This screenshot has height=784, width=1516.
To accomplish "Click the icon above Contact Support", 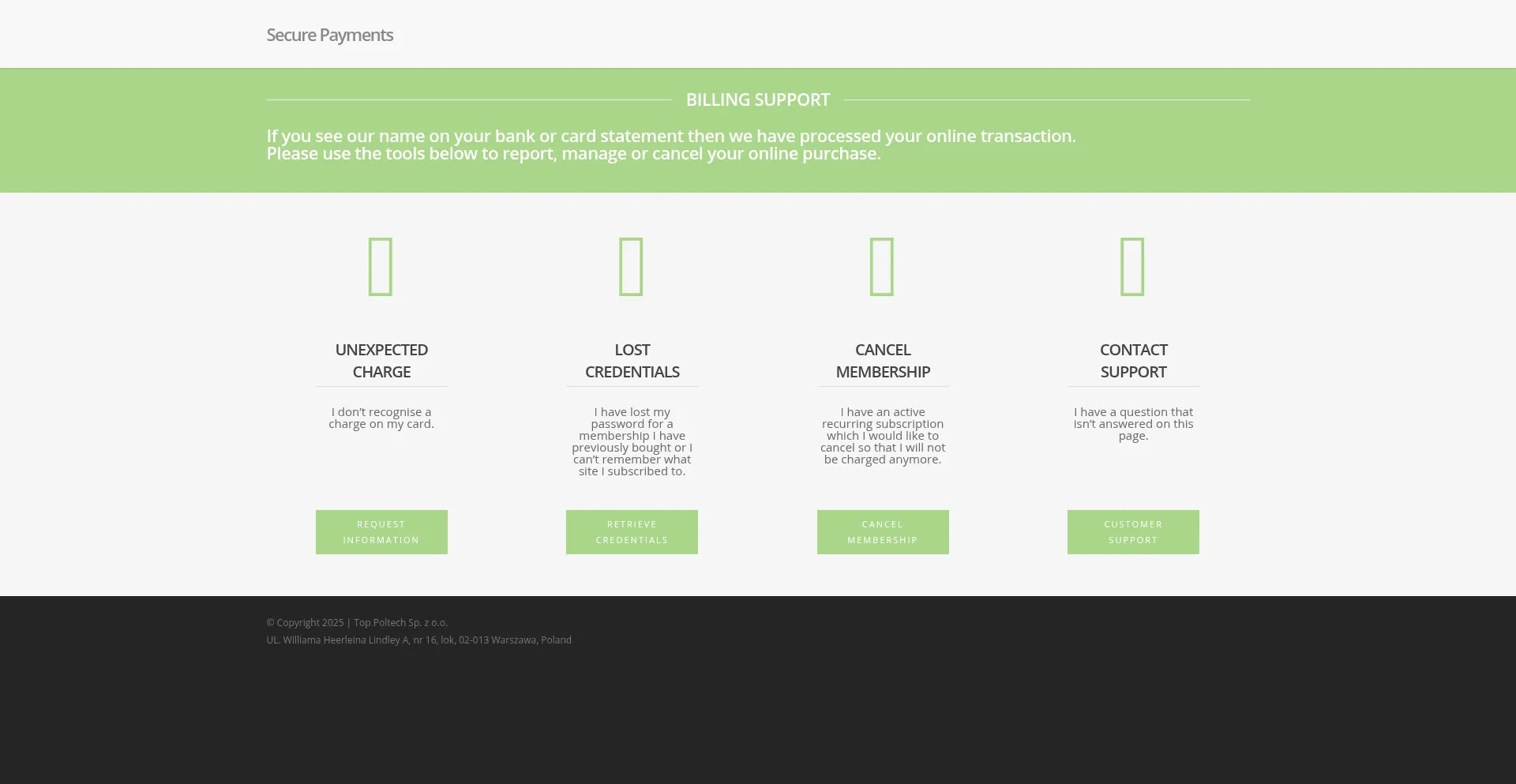I will (1132, 266).
